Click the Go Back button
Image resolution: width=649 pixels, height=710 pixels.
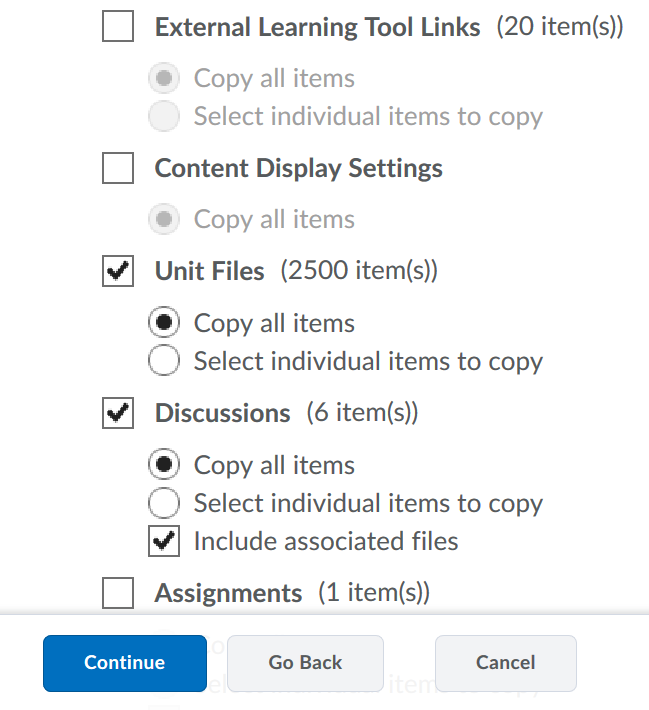pos(305,663)
